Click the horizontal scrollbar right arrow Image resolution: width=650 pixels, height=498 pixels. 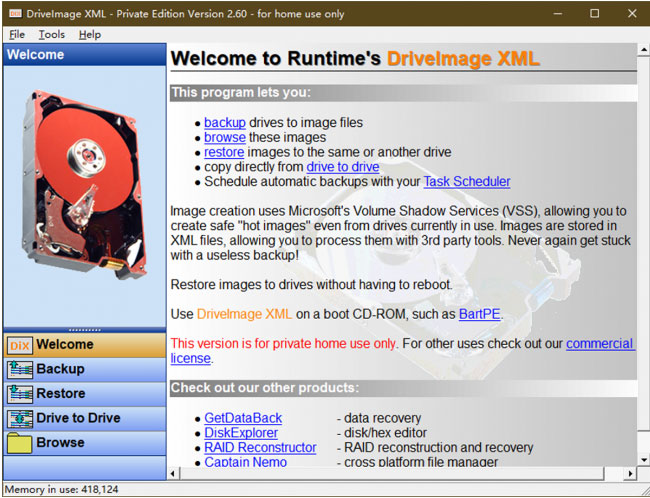coord(631,473)
